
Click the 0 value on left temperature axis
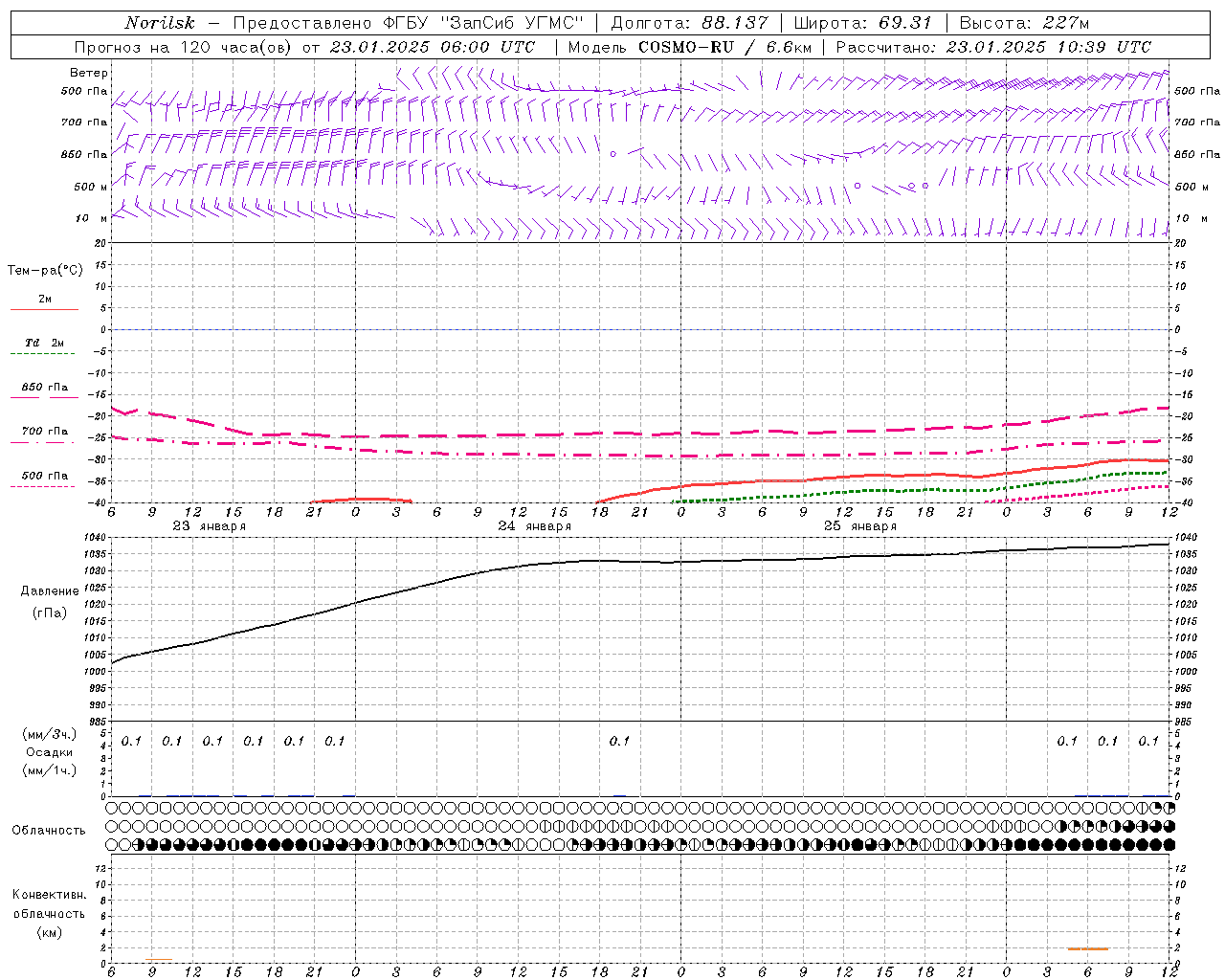(x=105, y=330)
